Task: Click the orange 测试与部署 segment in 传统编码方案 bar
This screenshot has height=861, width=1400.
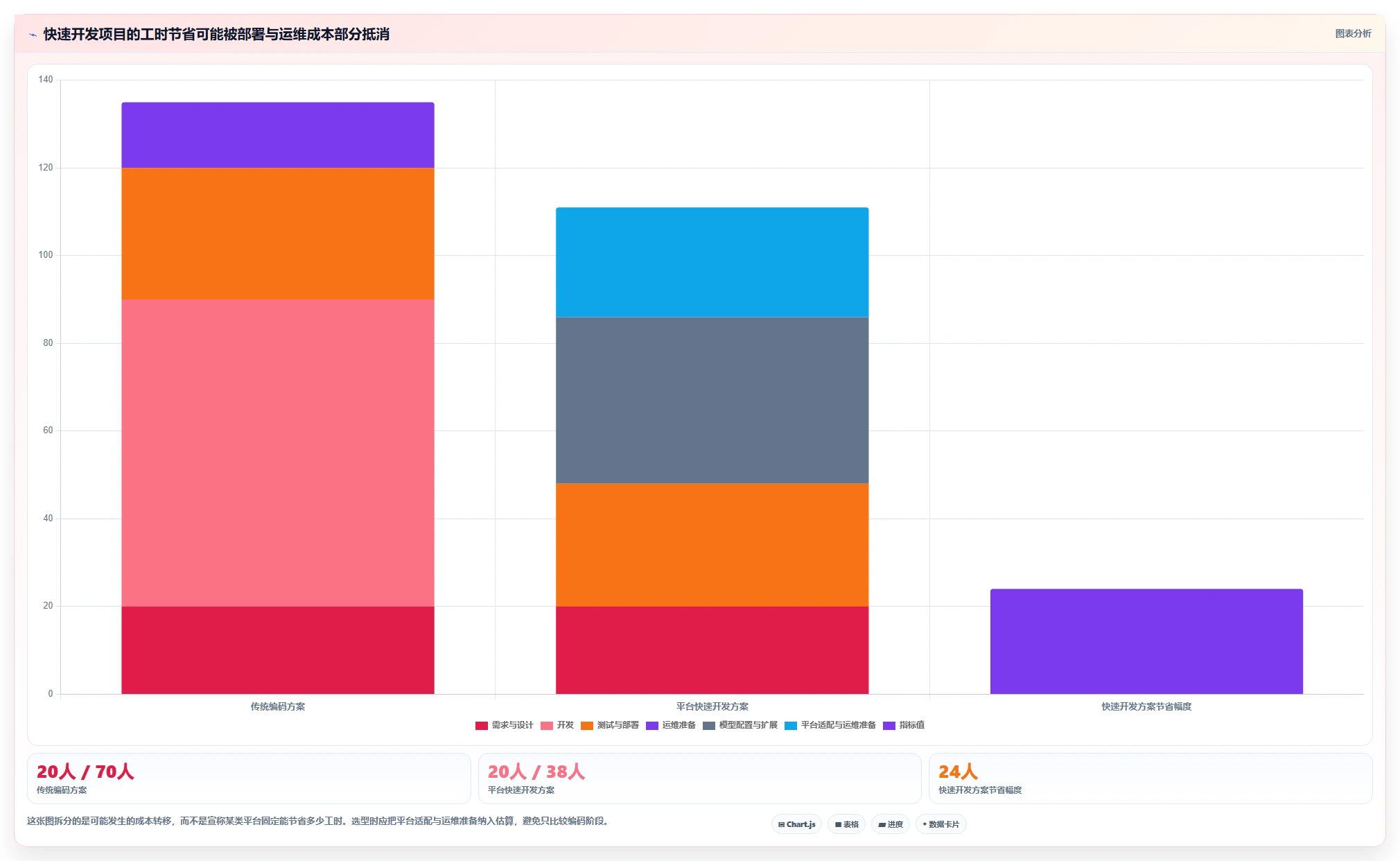Action: coord(278,234)
